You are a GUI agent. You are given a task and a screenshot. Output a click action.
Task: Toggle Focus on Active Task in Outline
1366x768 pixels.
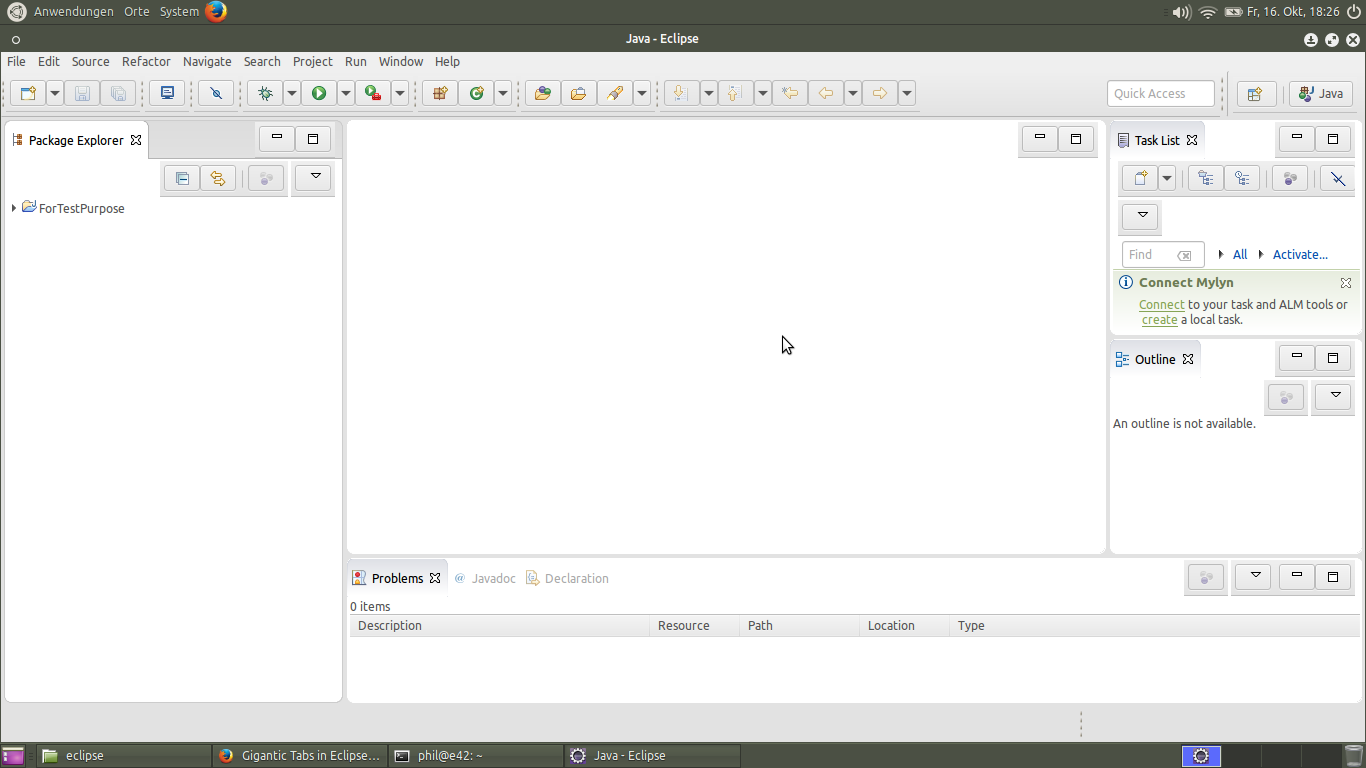1287,397
